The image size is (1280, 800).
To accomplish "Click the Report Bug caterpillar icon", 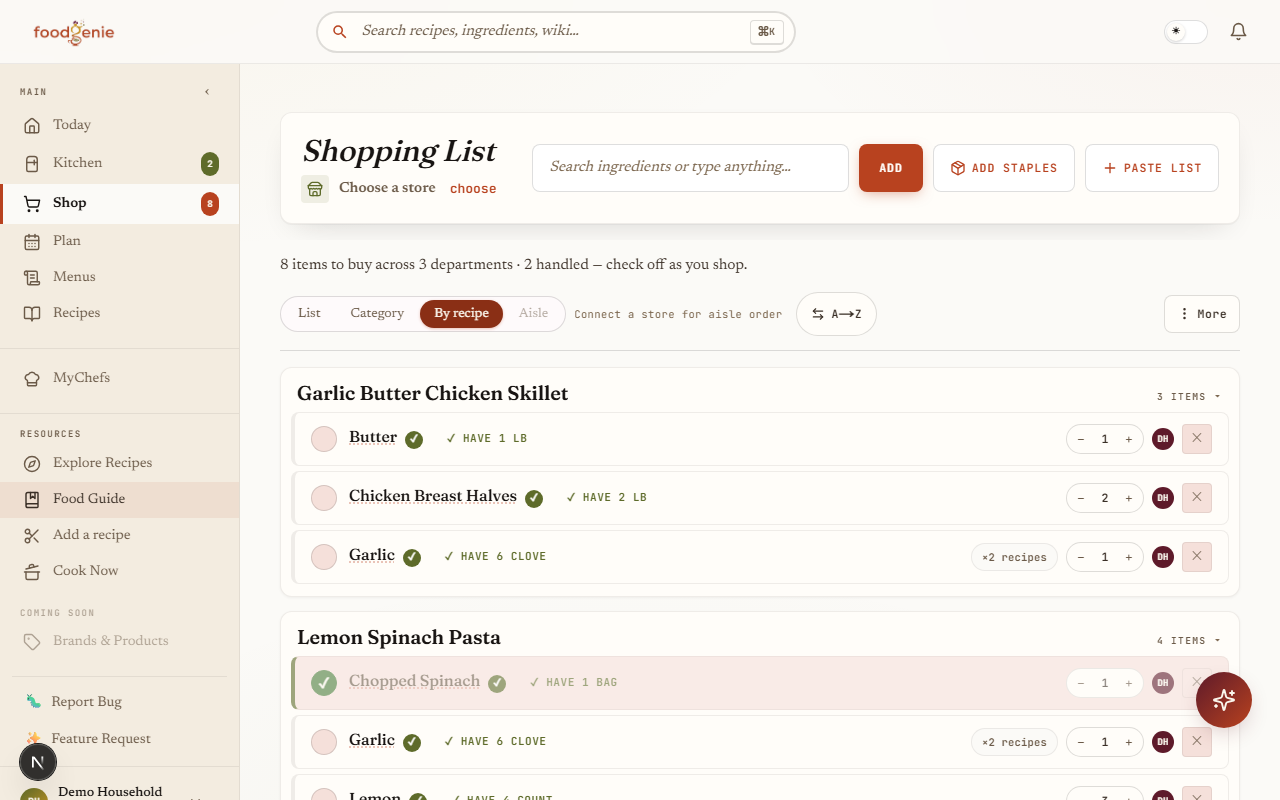I will coord(33,702).
